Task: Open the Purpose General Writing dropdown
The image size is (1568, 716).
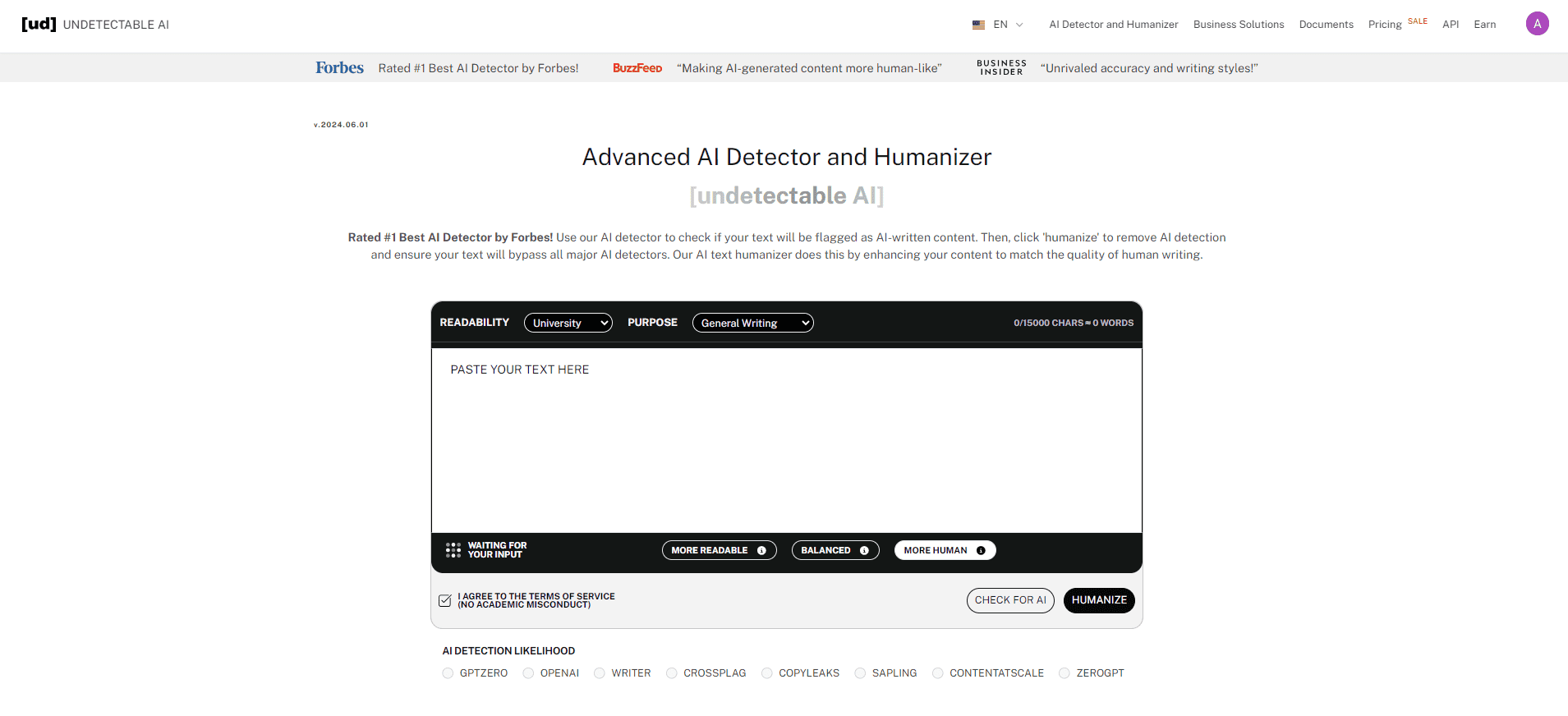Action: coord(752,323)
